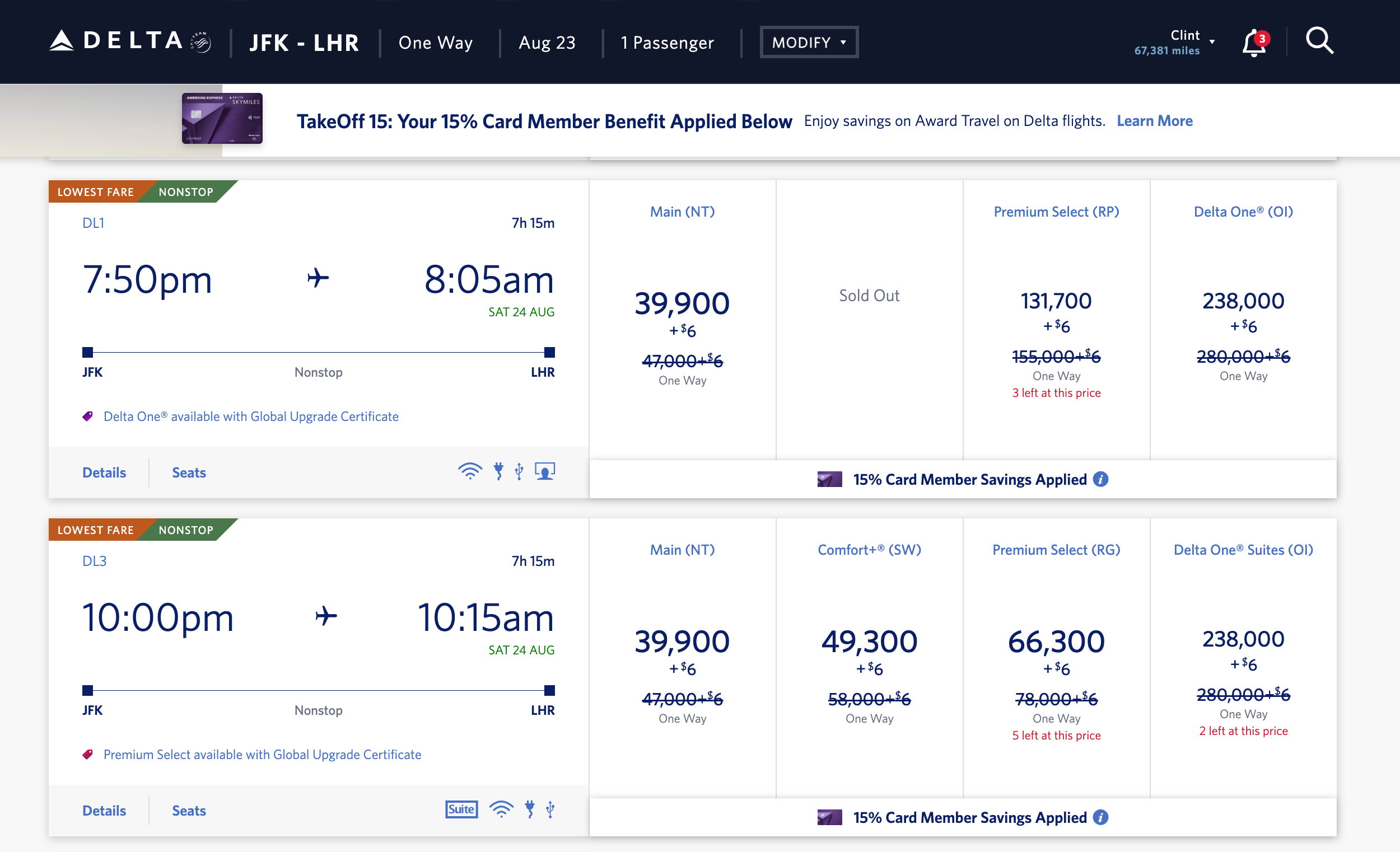Open search via the magnifier icon
1400x852 pixels.
[x=1319, y=40]
